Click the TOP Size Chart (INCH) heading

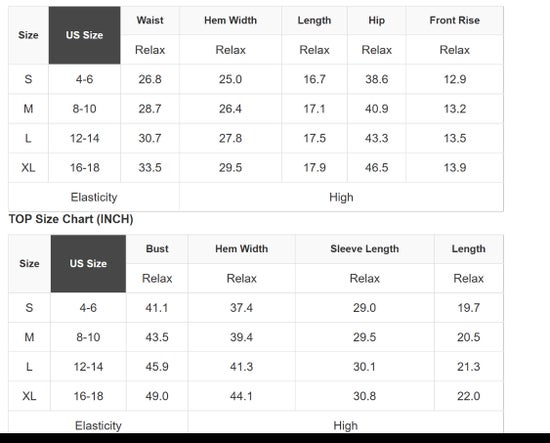[71, 219]
